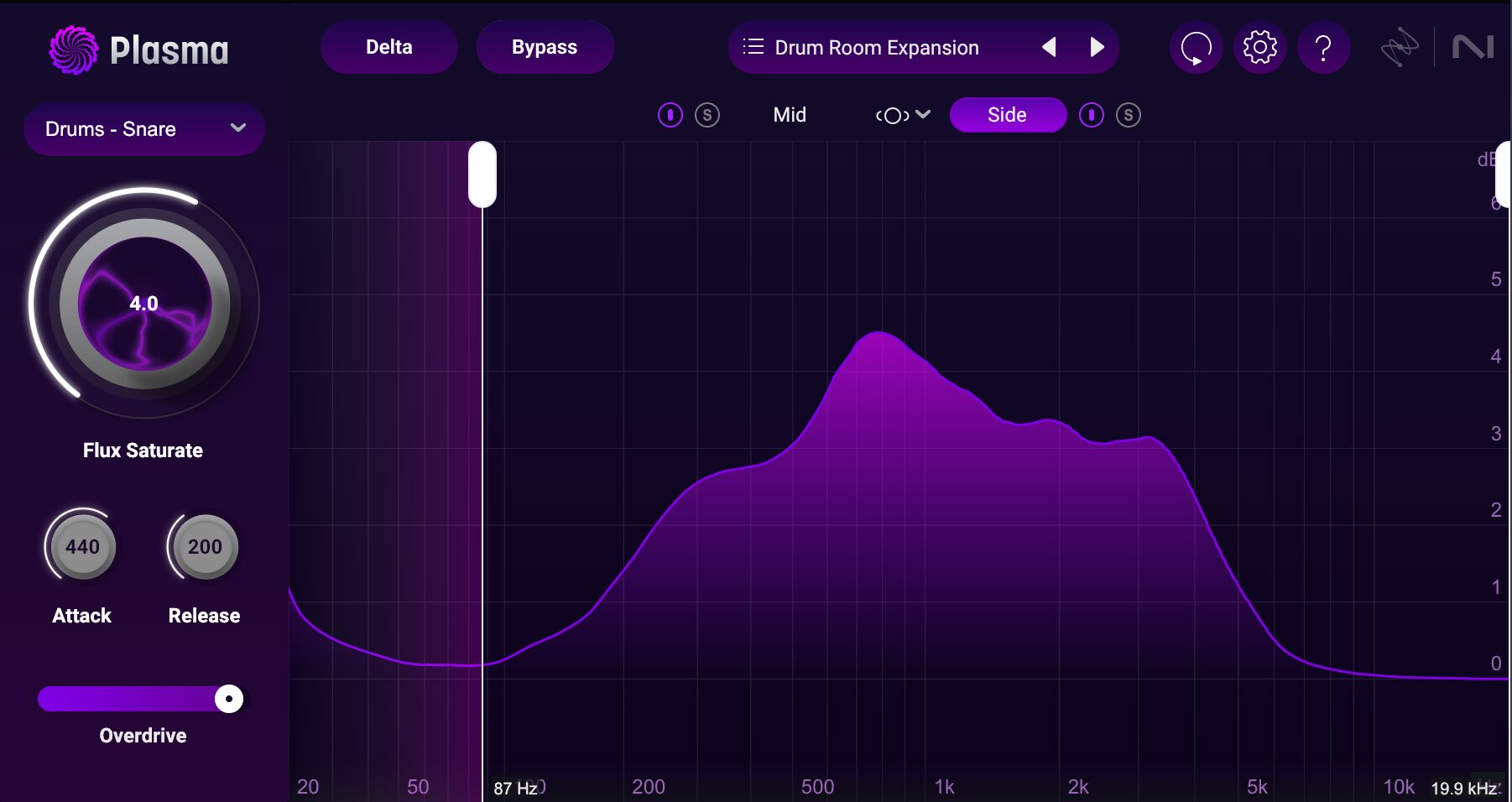1512x802 pixels.
Task: Switch to the Mid tab
Action: [x=790, y=115]
